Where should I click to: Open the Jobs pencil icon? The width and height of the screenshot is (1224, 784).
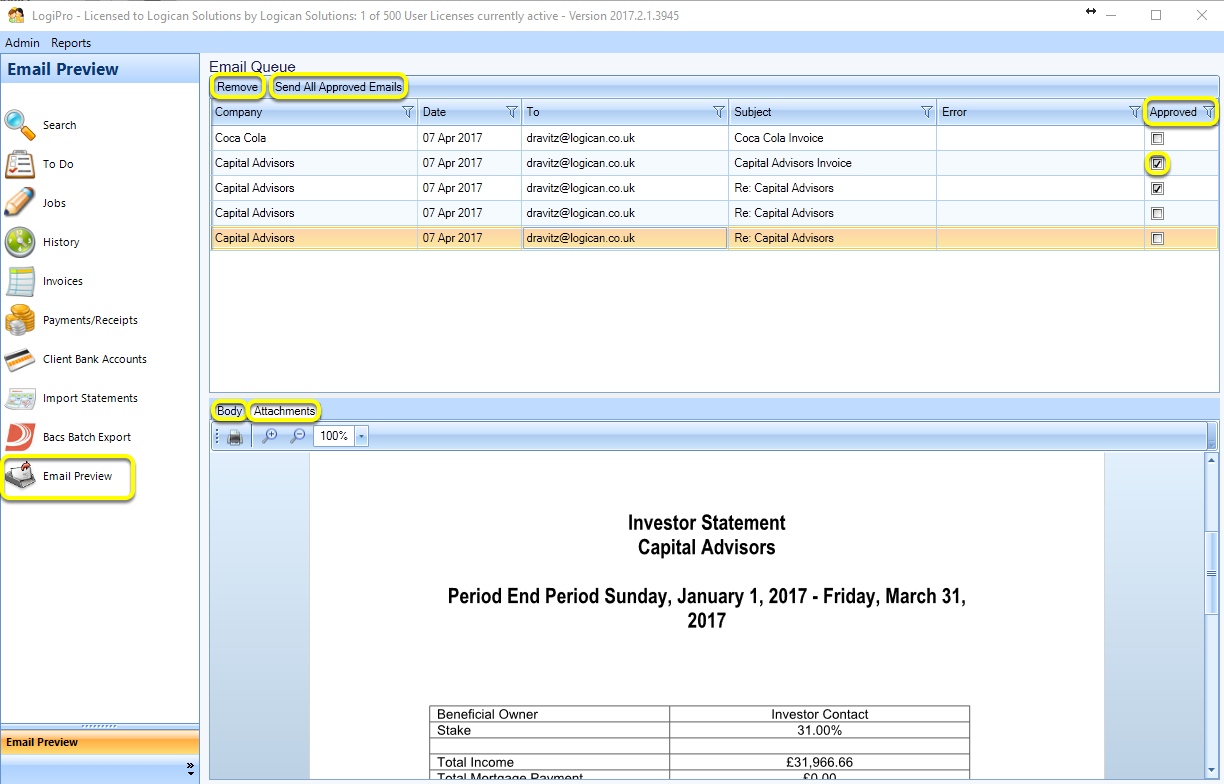point(20,203)
